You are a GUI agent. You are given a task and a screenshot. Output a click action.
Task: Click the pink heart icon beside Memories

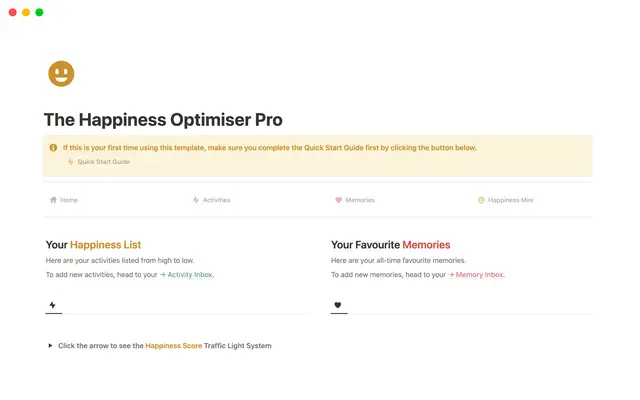pyautogui.click(x=338, y=200)
